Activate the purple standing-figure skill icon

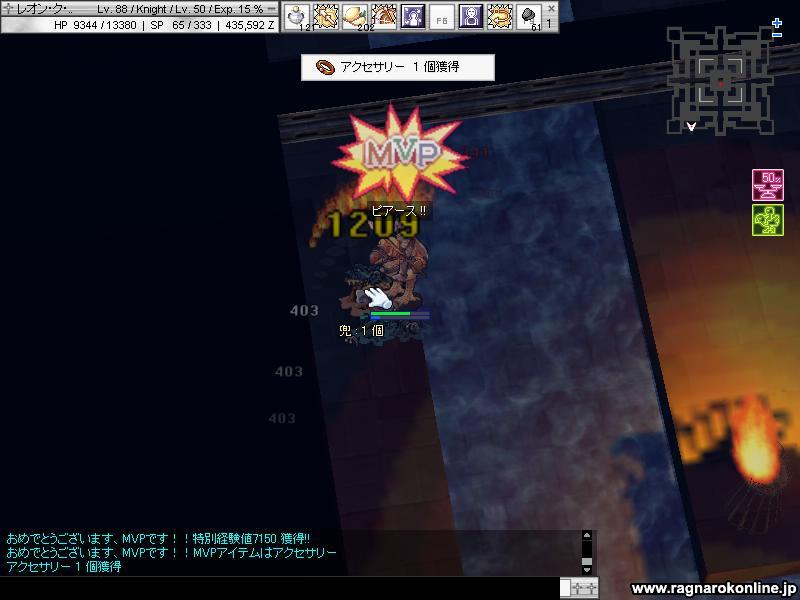[x=471, y=17]
